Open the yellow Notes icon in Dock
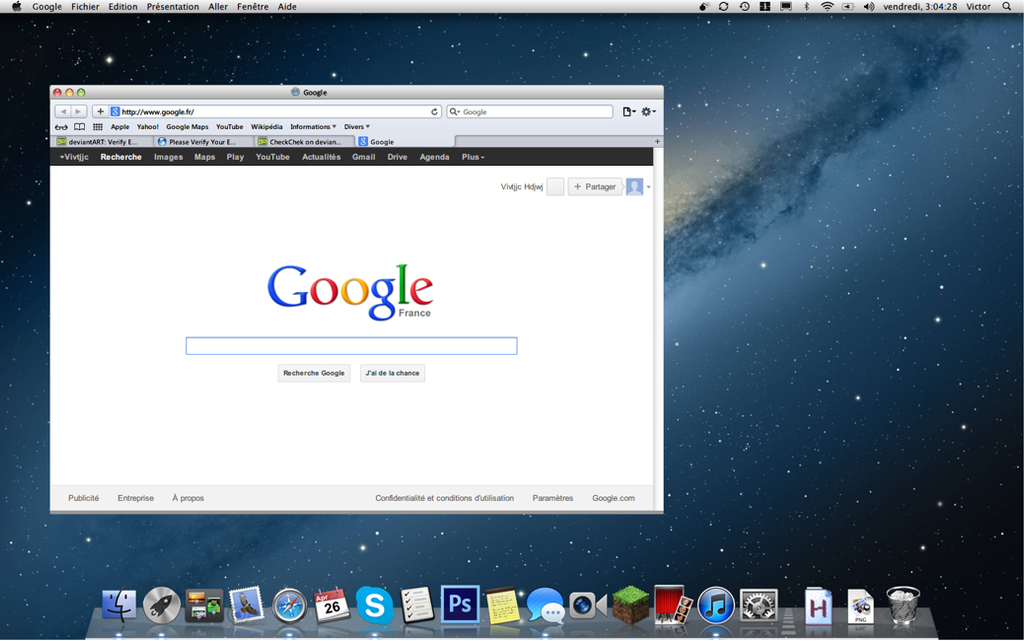The image size is (1024, 641). (x=502, y=605)
